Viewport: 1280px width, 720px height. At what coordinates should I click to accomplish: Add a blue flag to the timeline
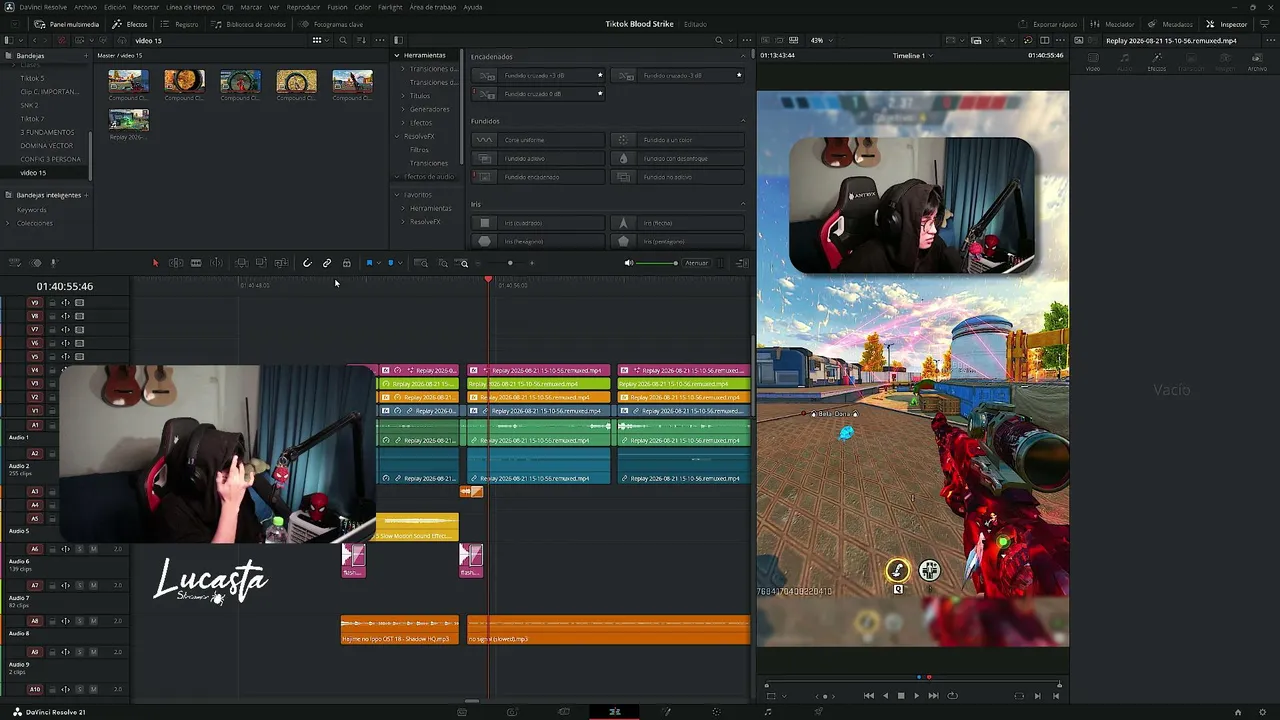(x=369, y=263)
